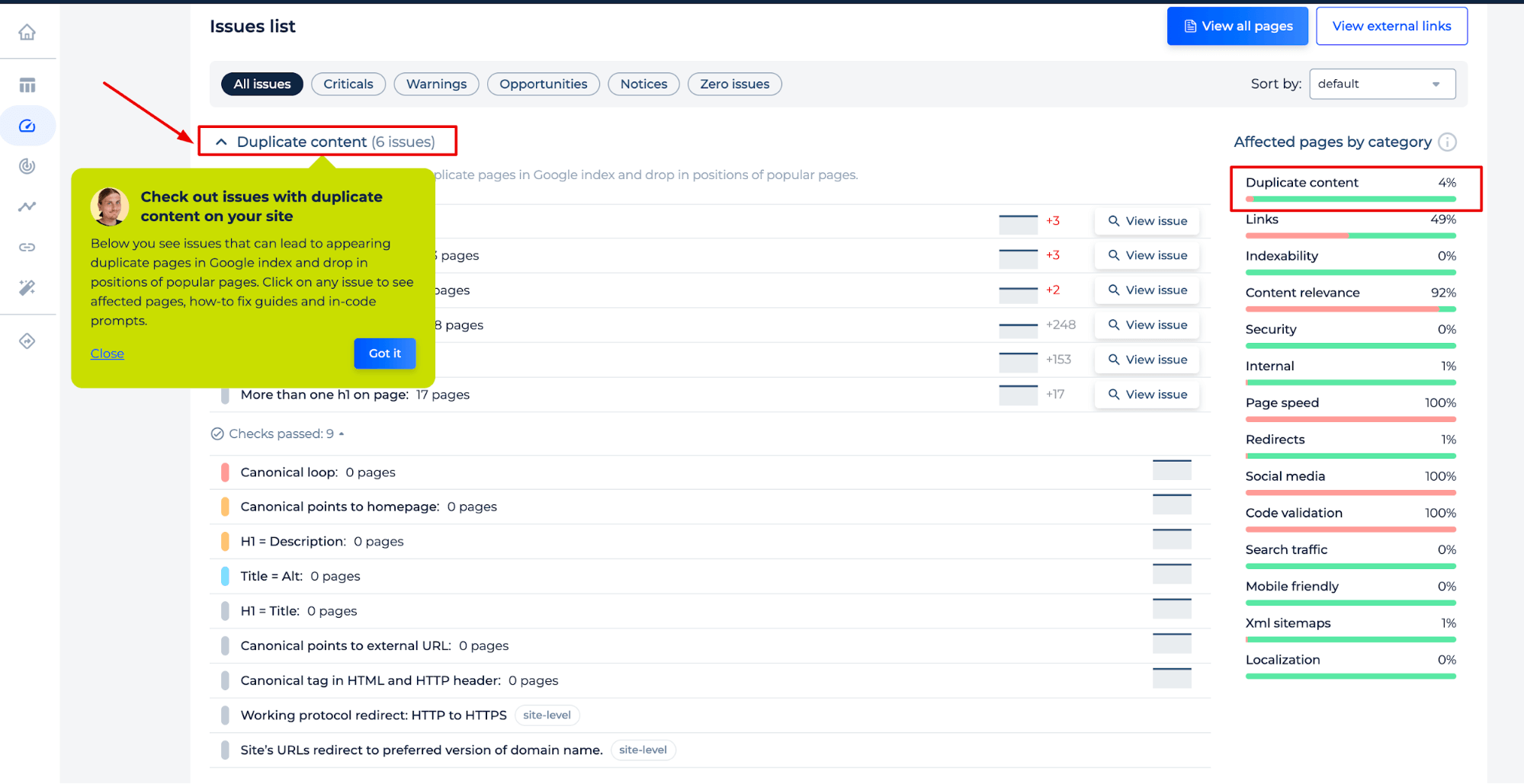
Task: Click View issue for More than one h1
Action: point(1147,395)
